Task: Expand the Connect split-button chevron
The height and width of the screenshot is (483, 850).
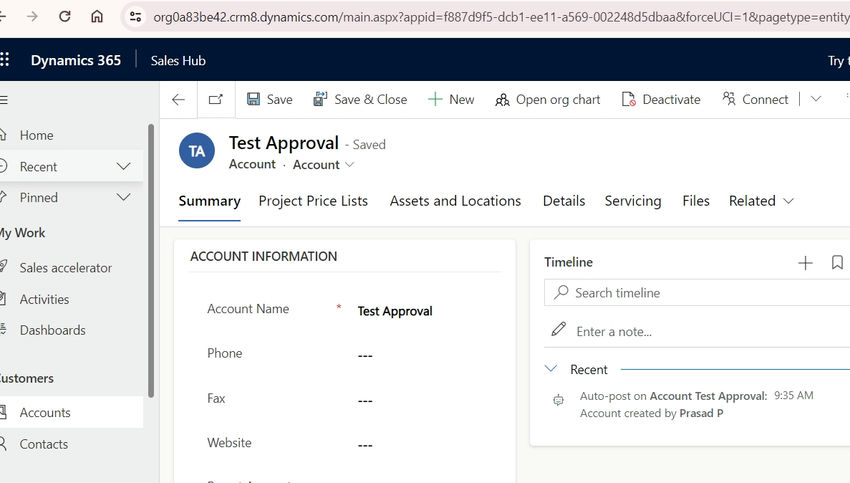Action: coord(816,99)
